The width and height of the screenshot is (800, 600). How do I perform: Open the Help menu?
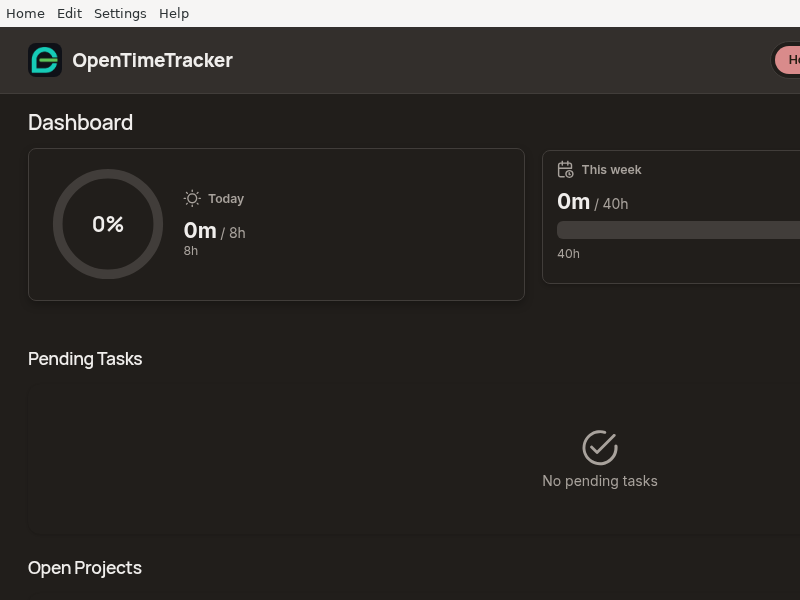tap(173, 13)
